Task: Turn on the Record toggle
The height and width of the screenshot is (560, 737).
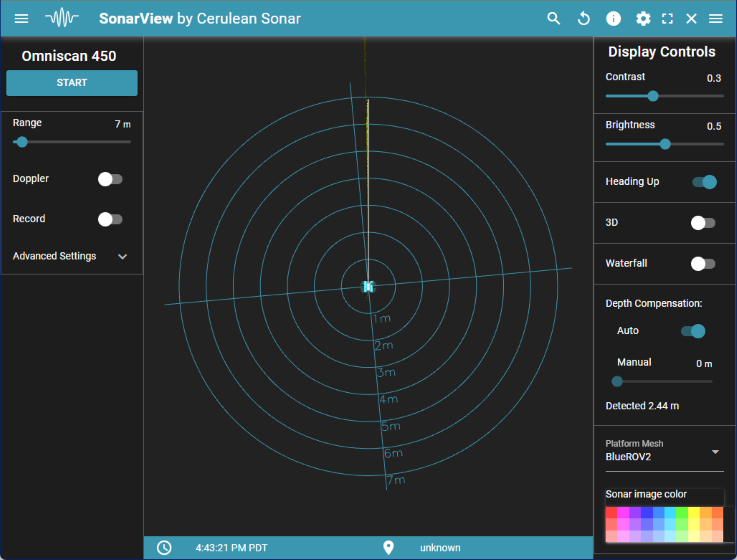Action: pos(110,219)
